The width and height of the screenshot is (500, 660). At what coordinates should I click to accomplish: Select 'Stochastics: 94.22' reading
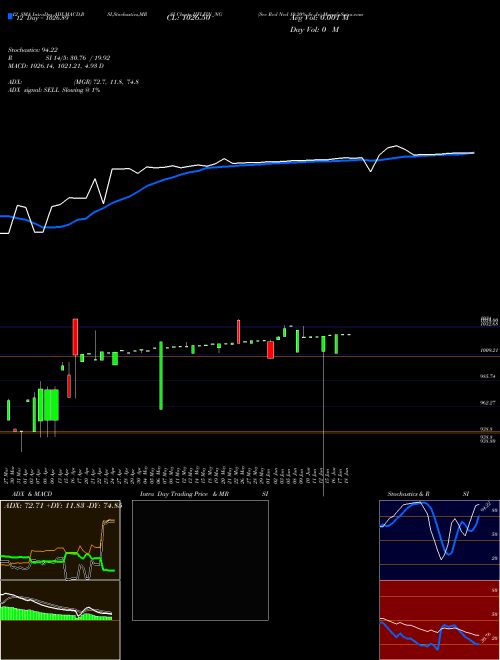coord(32,50)
